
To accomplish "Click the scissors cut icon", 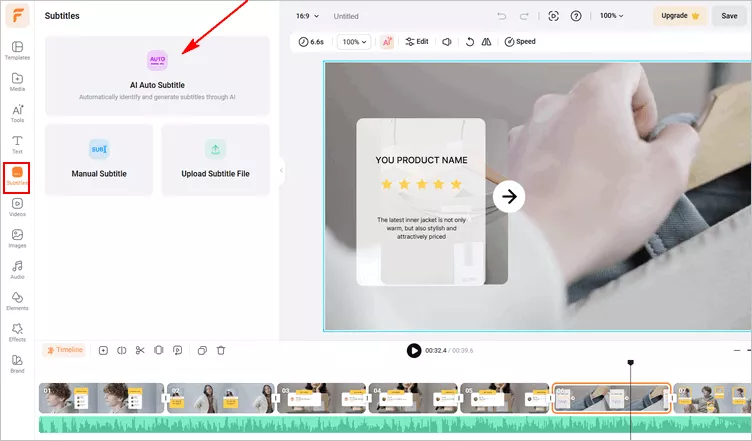I will click(140, 350).
